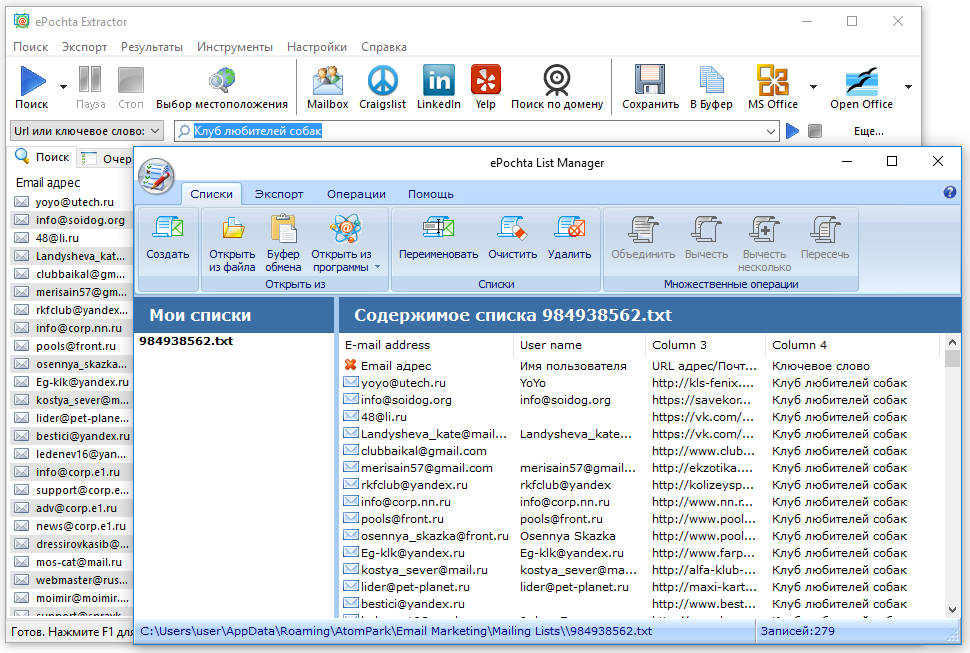
Task: Copy results with В Буфер icon
Action: pos(711,80)
